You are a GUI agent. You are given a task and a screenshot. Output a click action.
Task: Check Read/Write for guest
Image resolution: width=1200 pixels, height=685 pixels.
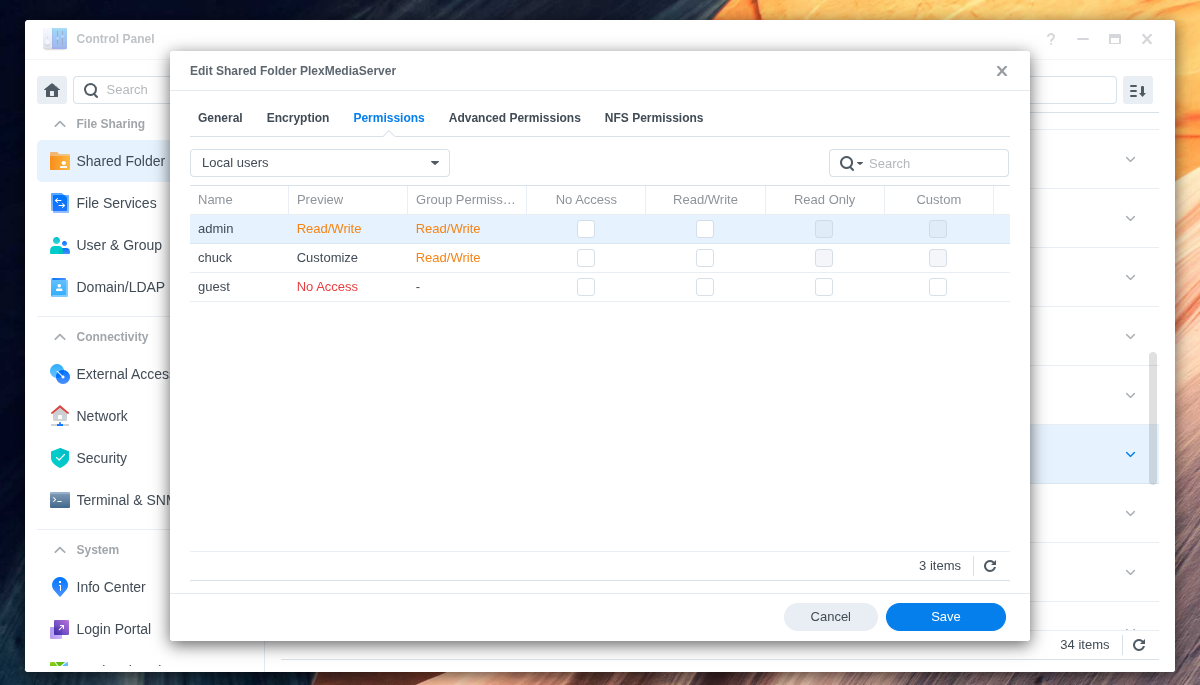pos(705,287)
